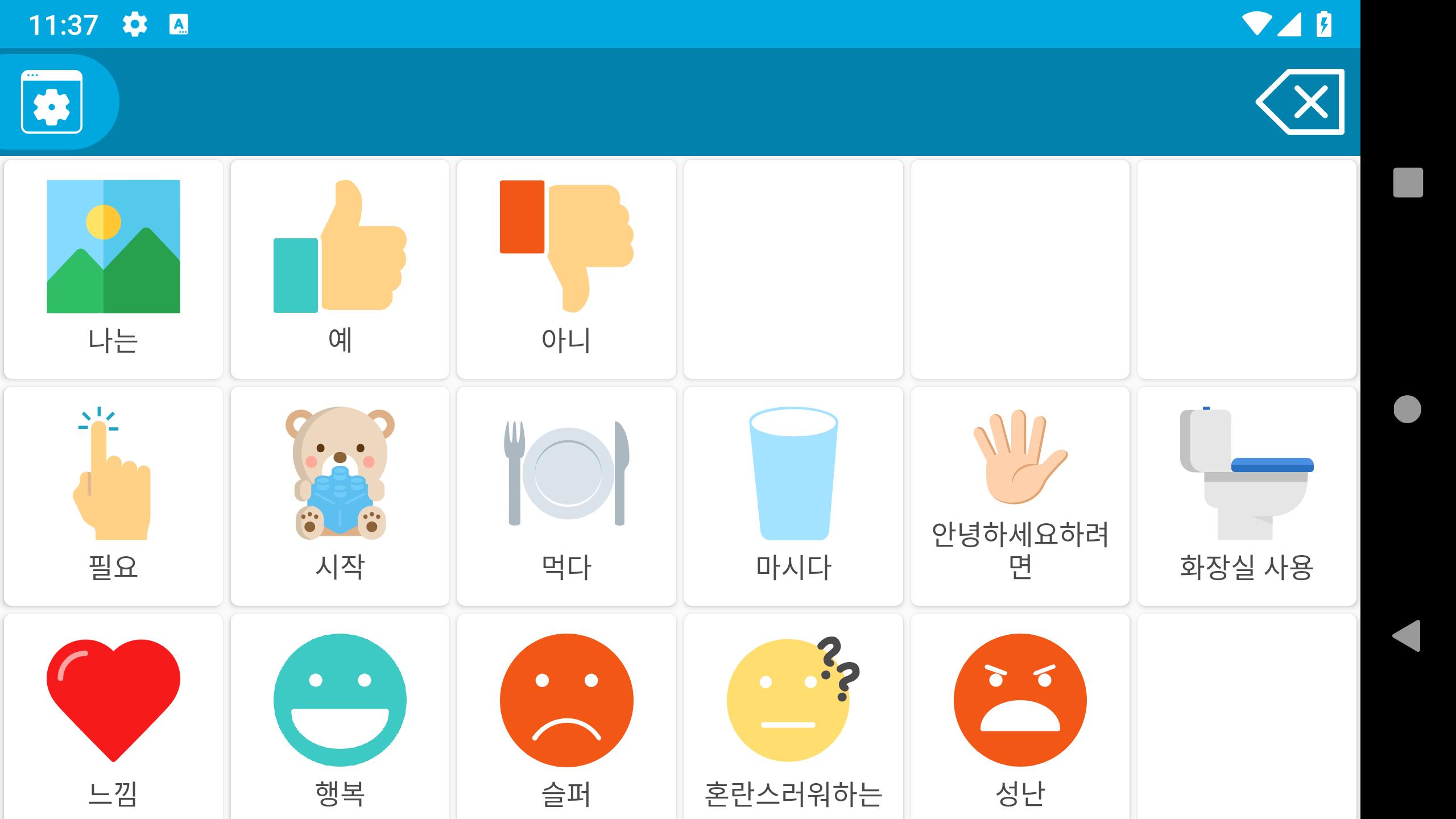Tap the red heart 느낌 tile

(113, 717)
